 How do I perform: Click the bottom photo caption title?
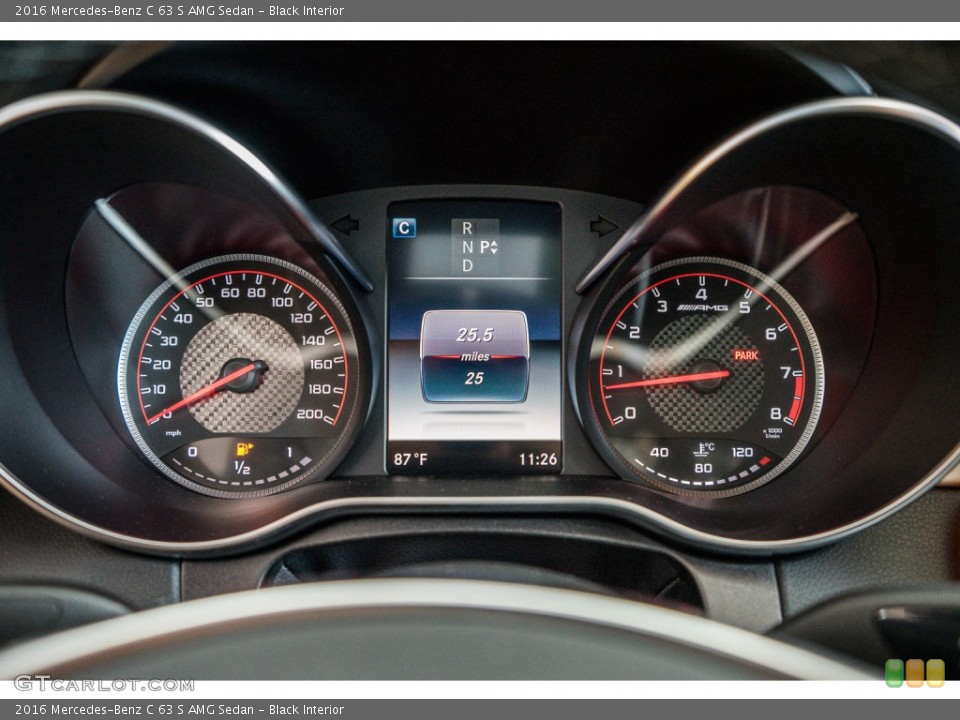[x=179, y=710]
